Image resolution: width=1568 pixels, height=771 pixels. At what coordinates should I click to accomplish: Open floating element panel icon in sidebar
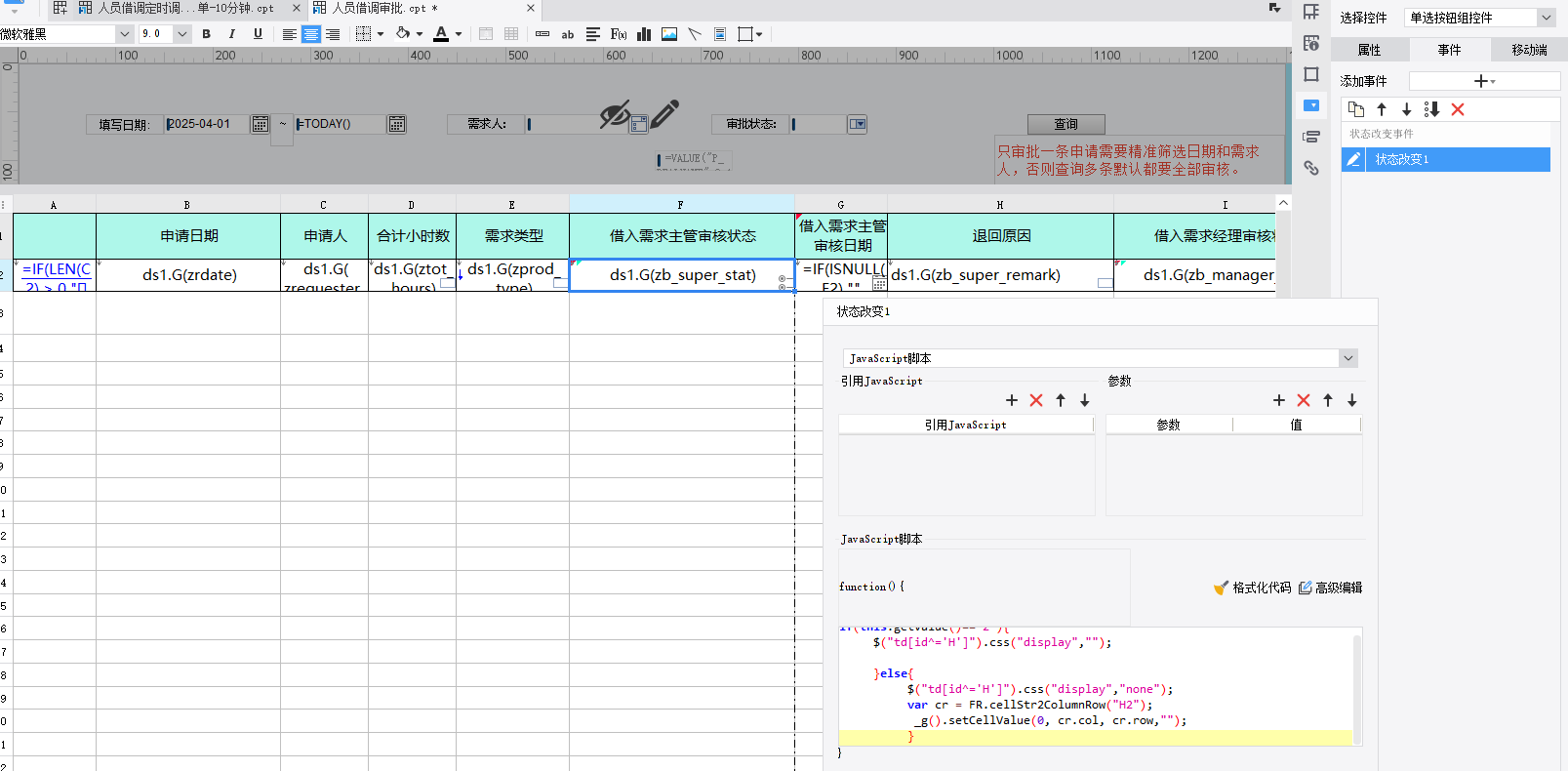point(1311,74)
